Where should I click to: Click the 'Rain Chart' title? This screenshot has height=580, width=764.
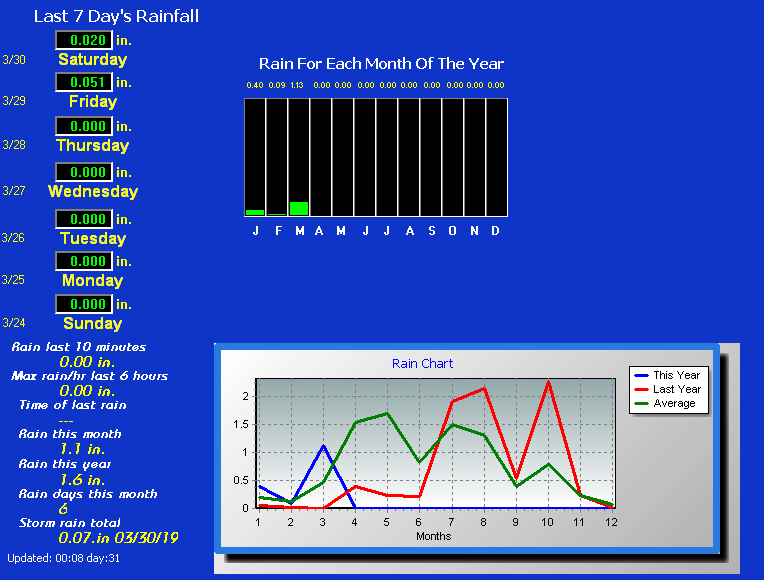point(422,364)
